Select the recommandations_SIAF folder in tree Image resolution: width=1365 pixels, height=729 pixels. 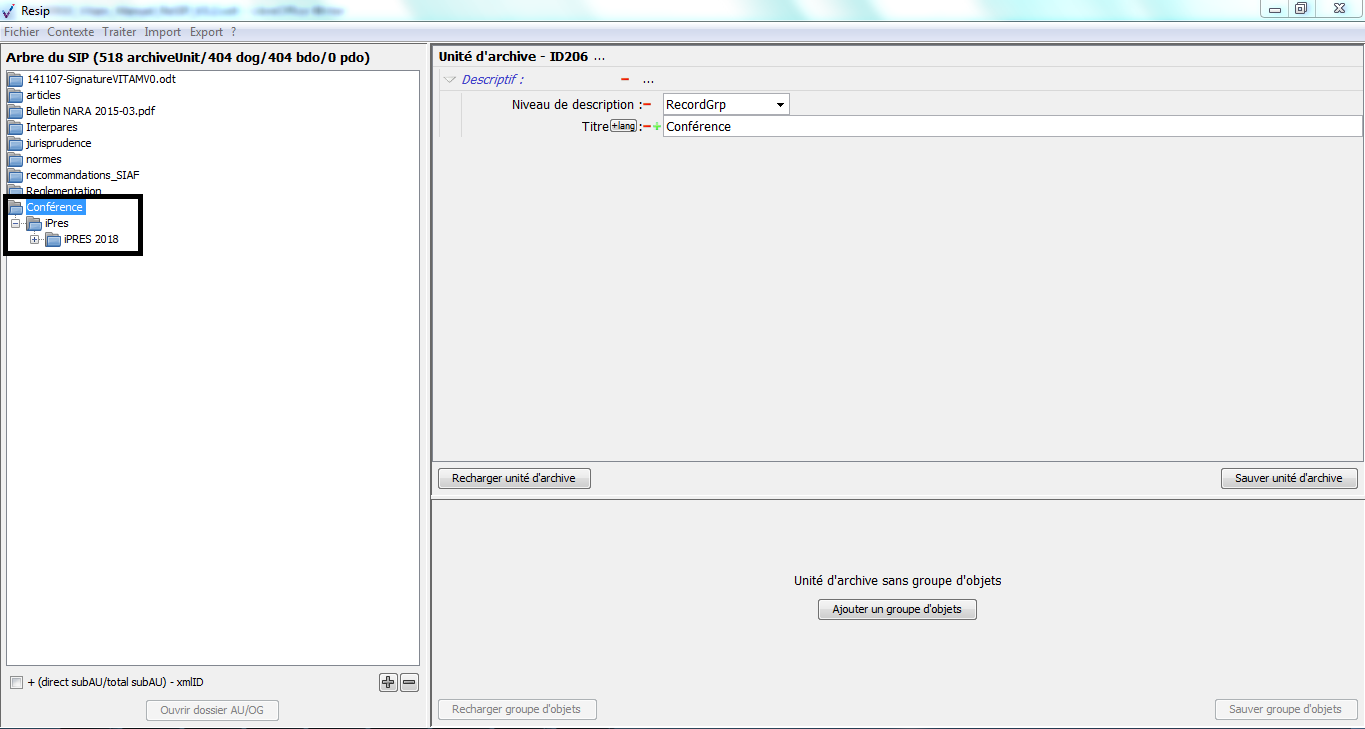click(x=82, y=175)
